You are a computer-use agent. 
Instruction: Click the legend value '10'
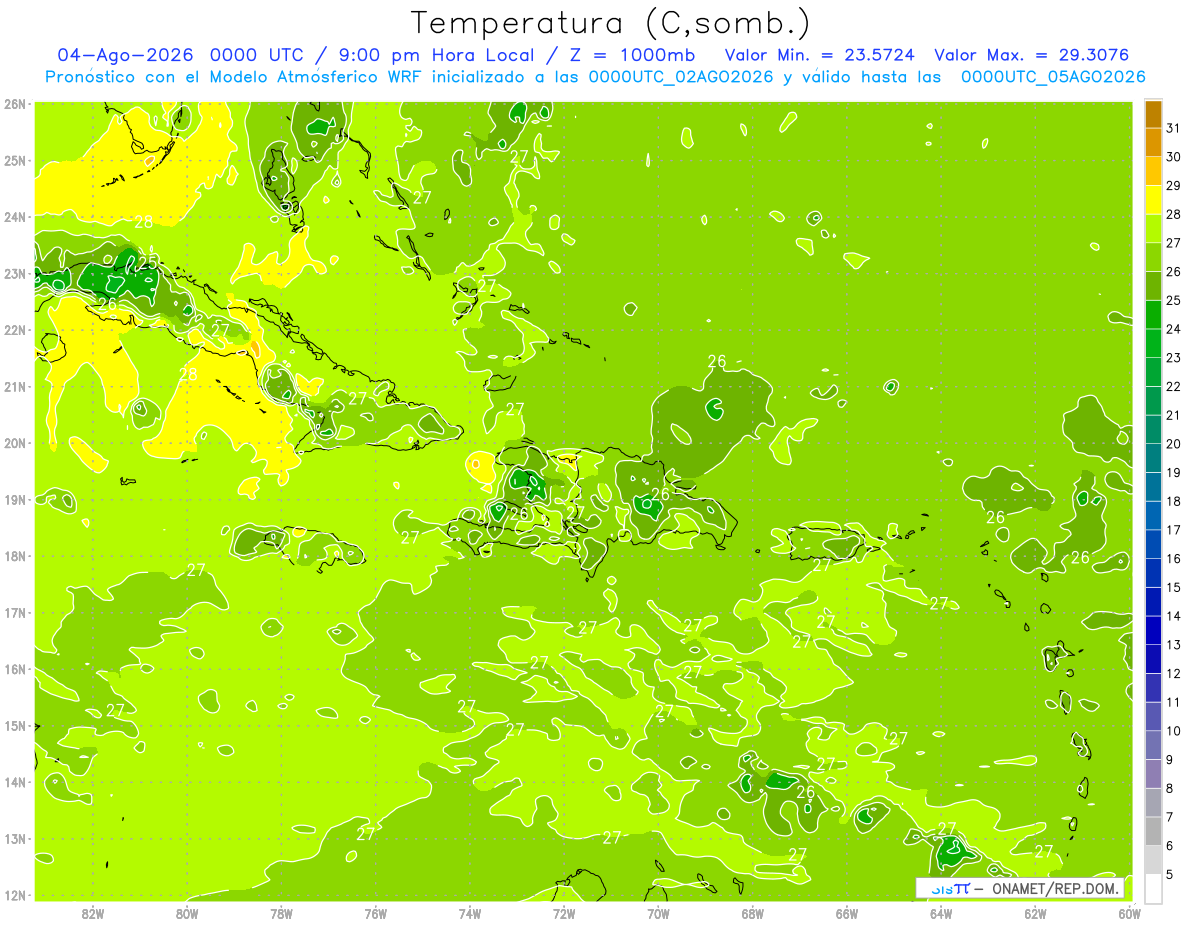(1174, 731)
